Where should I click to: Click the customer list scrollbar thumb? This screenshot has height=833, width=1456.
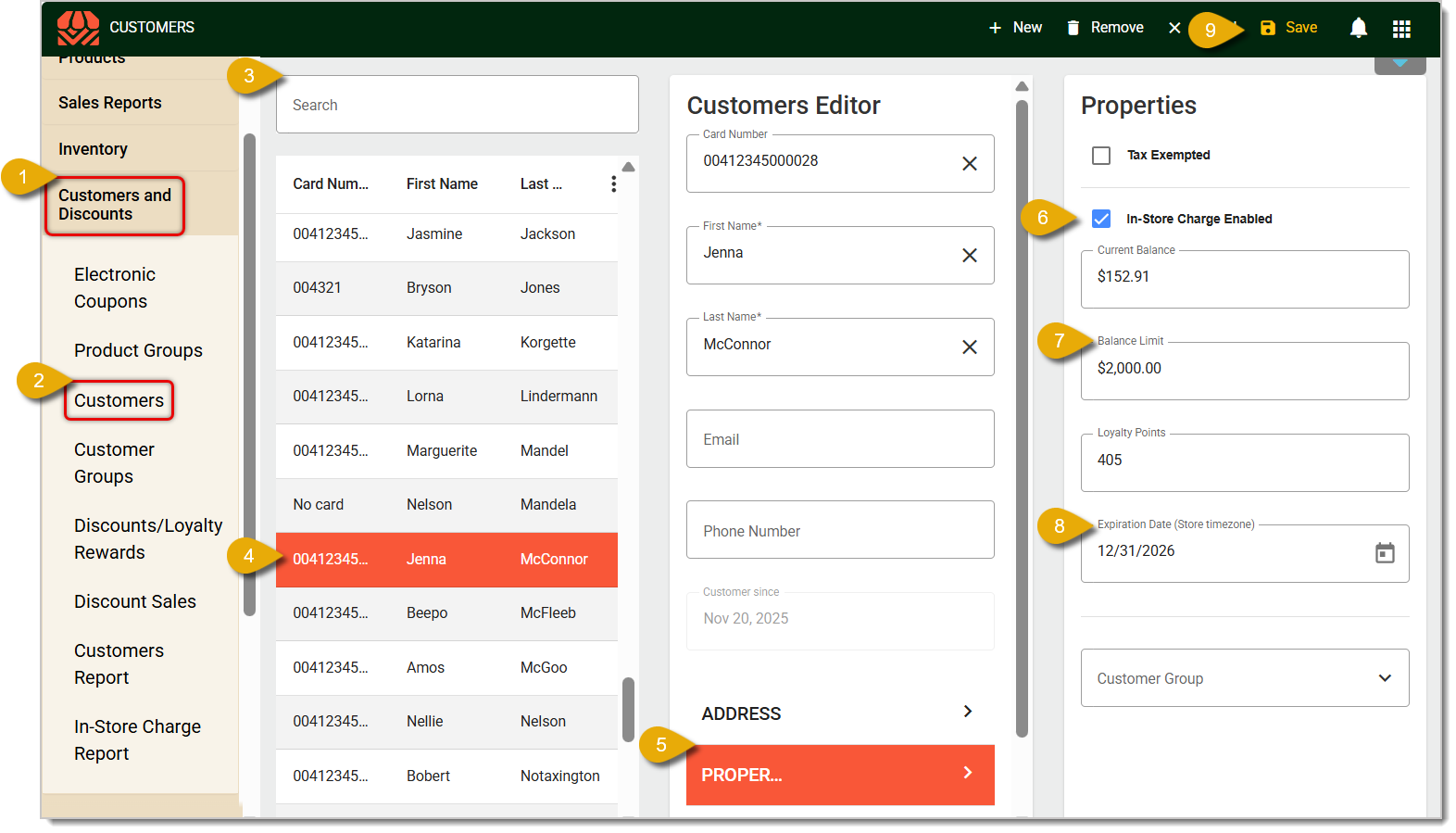(x=628, y=710)
